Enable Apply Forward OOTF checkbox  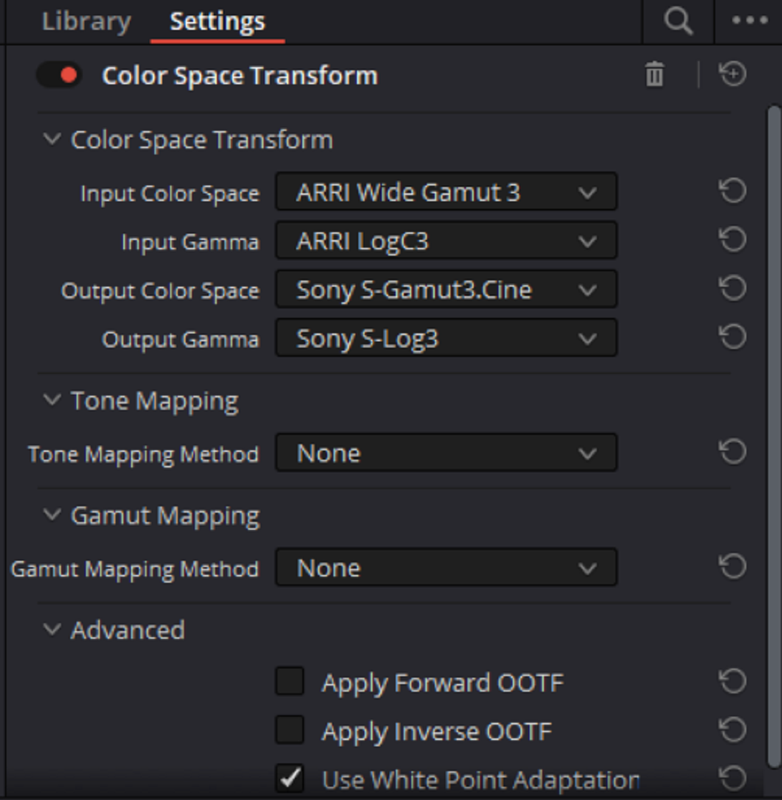(290, 681)
